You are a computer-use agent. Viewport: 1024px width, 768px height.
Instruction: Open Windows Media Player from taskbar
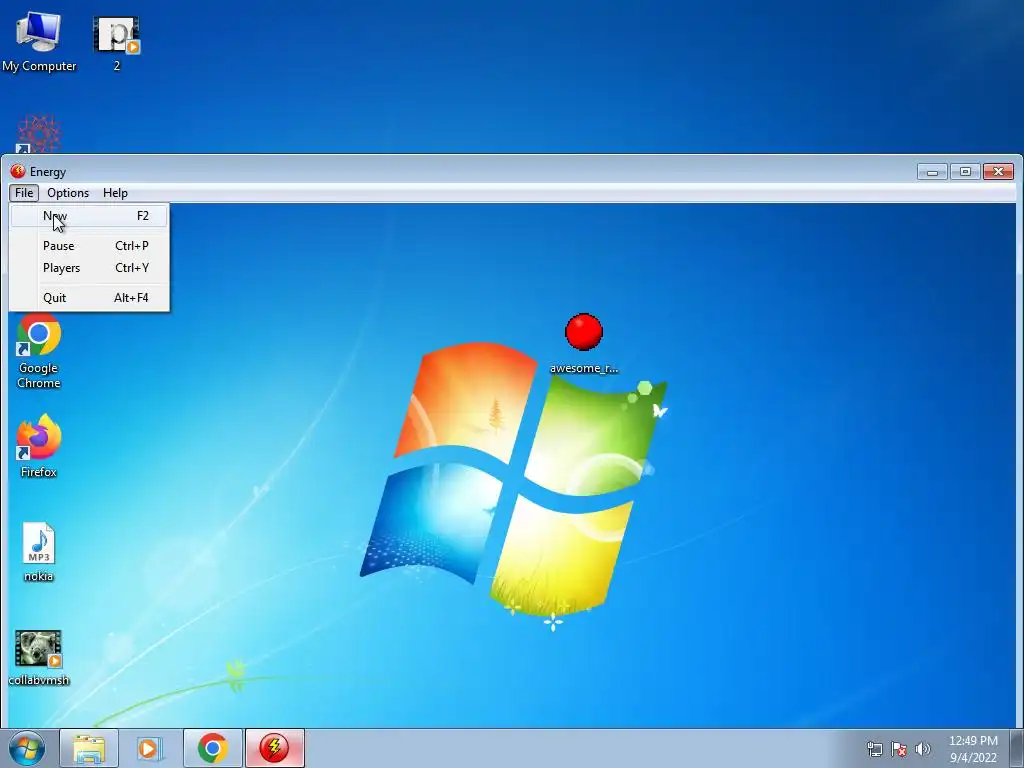(150, 748)
